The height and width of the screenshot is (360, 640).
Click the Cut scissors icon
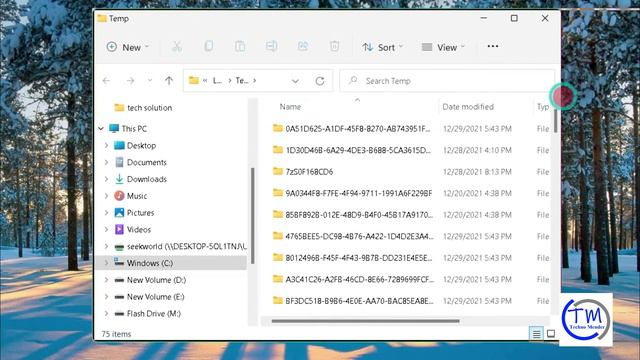tap(177, 47)
